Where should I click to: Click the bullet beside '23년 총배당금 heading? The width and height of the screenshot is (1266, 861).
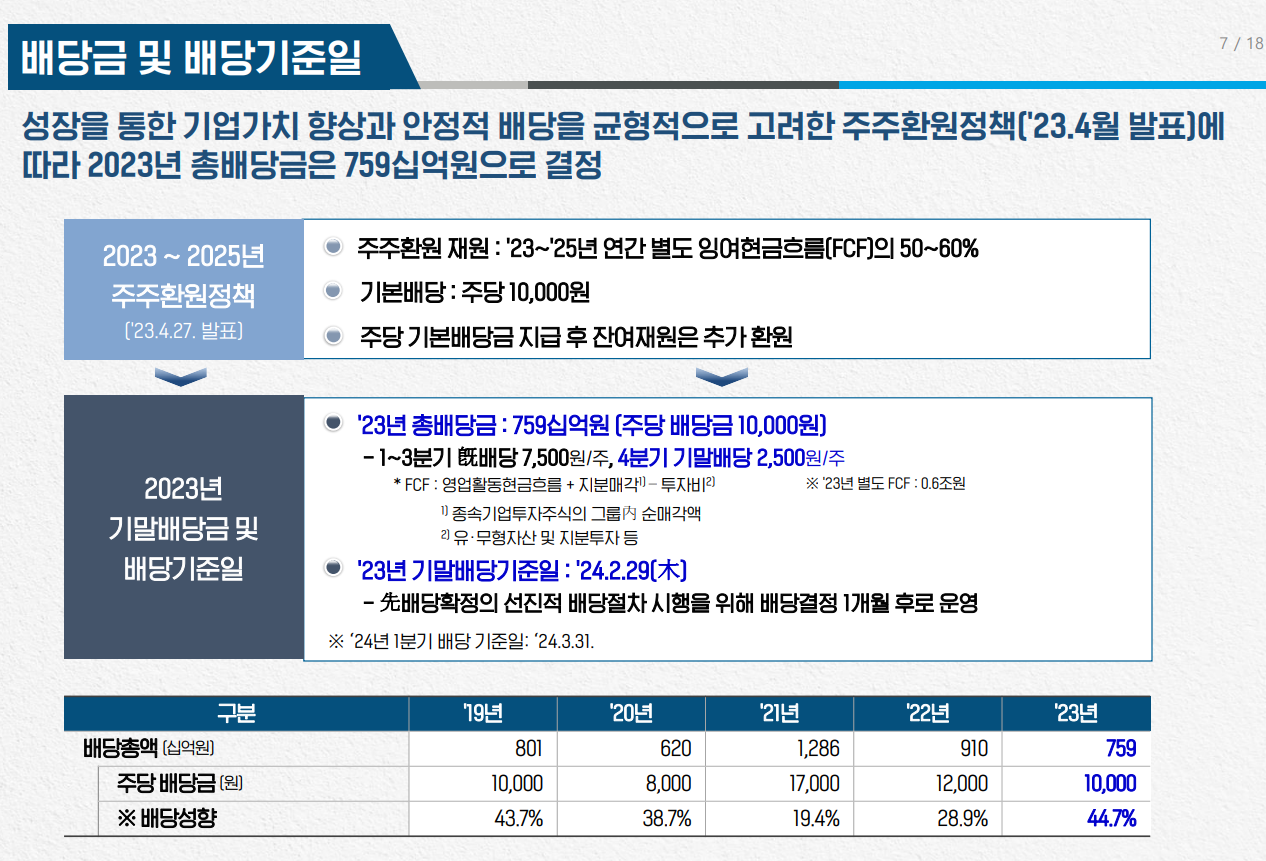[334, 425]
